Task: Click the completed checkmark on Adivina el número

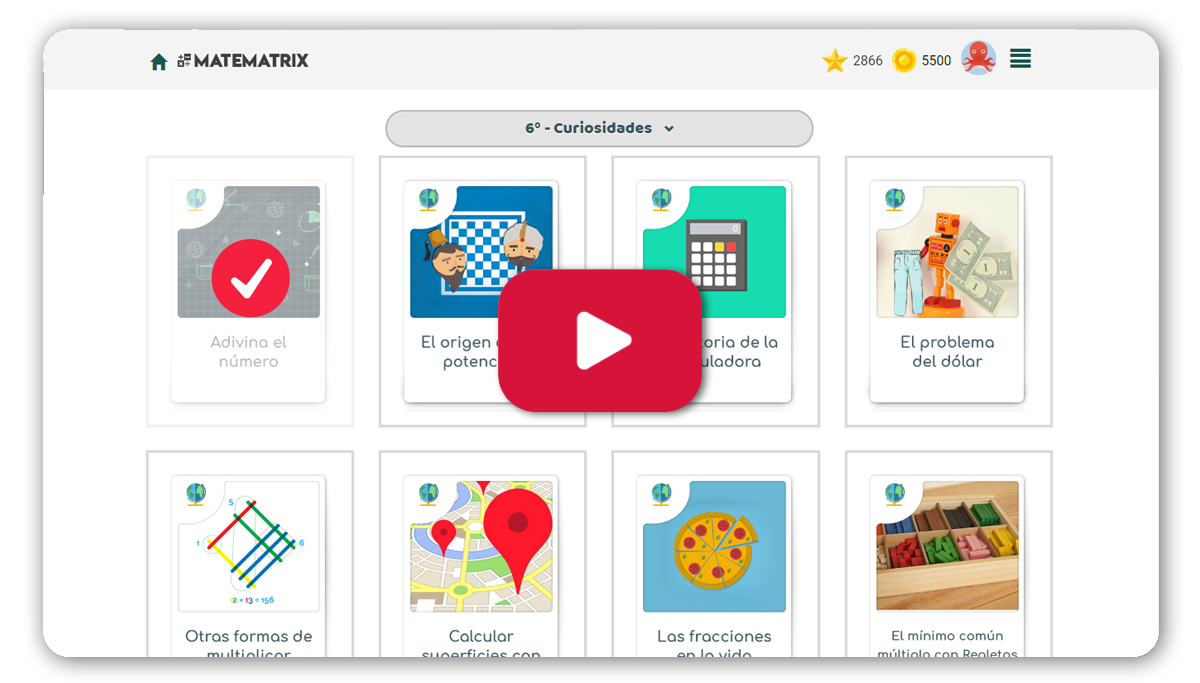Action: tap(250, 277)
